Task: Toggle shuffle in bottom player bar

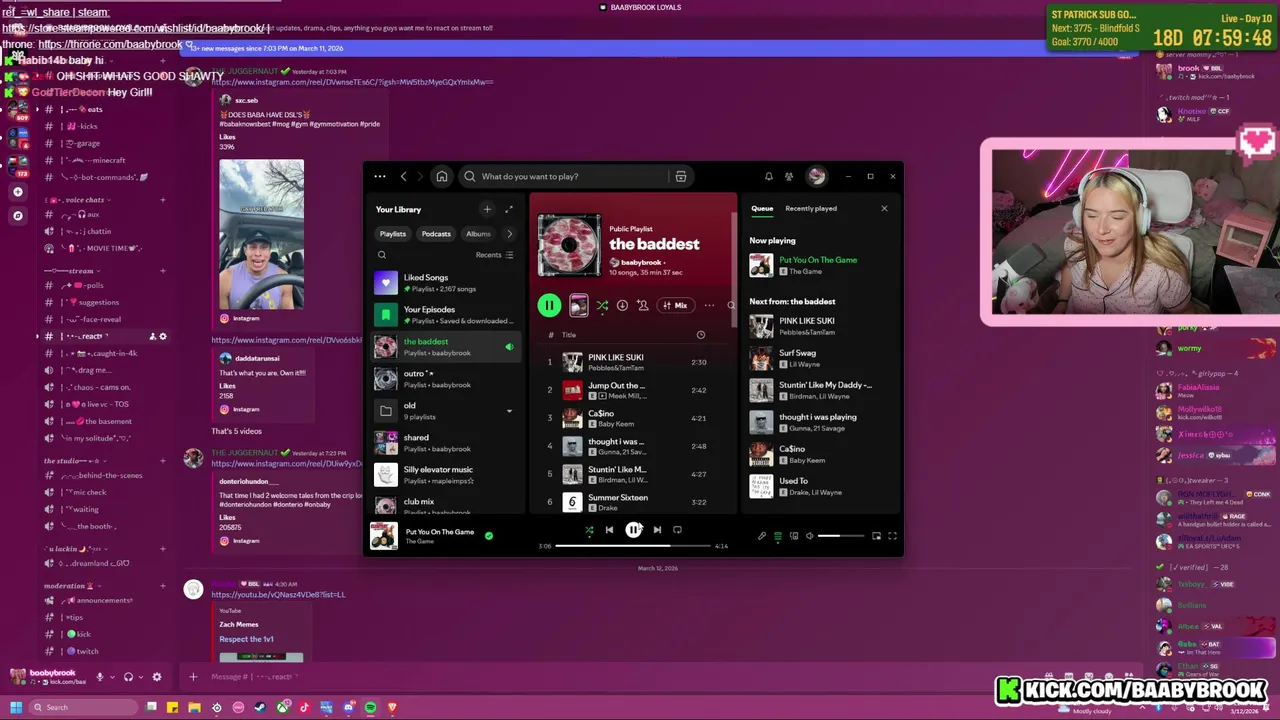Action: 589,530
